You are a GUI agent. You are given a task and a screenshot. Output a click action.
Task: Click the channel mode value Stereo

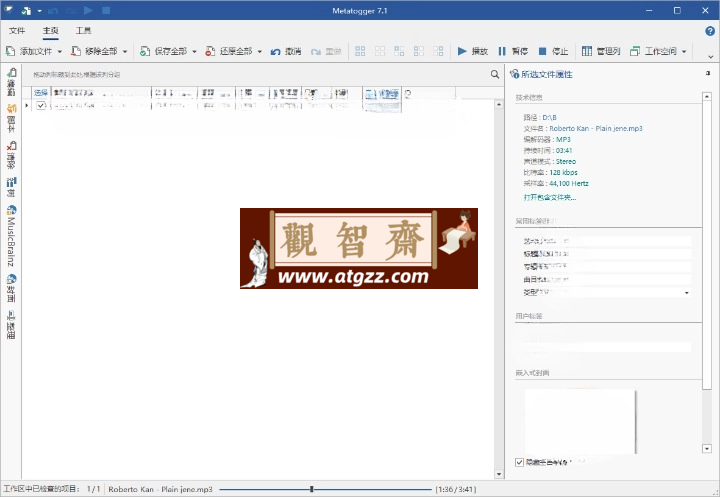(x=566, y=162)
